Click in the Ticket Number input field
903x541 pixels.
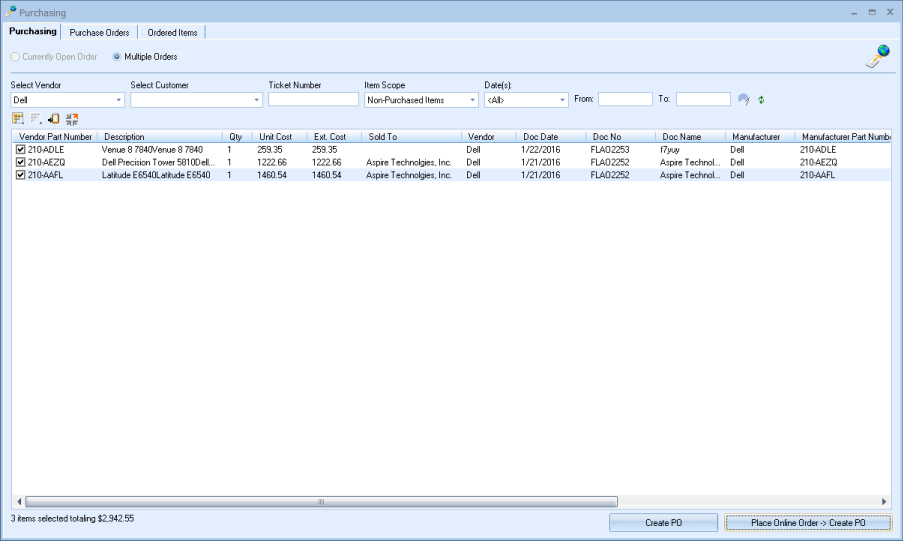[x=313, y=100]
